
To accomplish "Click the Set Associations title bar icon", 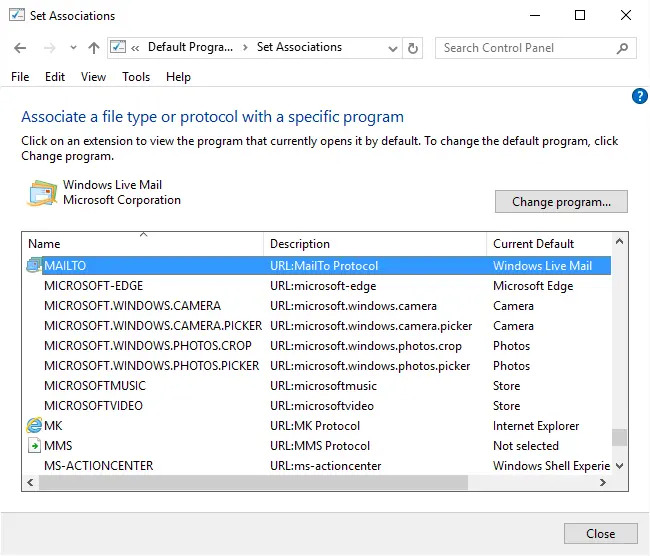I will (x=17, y=15).
